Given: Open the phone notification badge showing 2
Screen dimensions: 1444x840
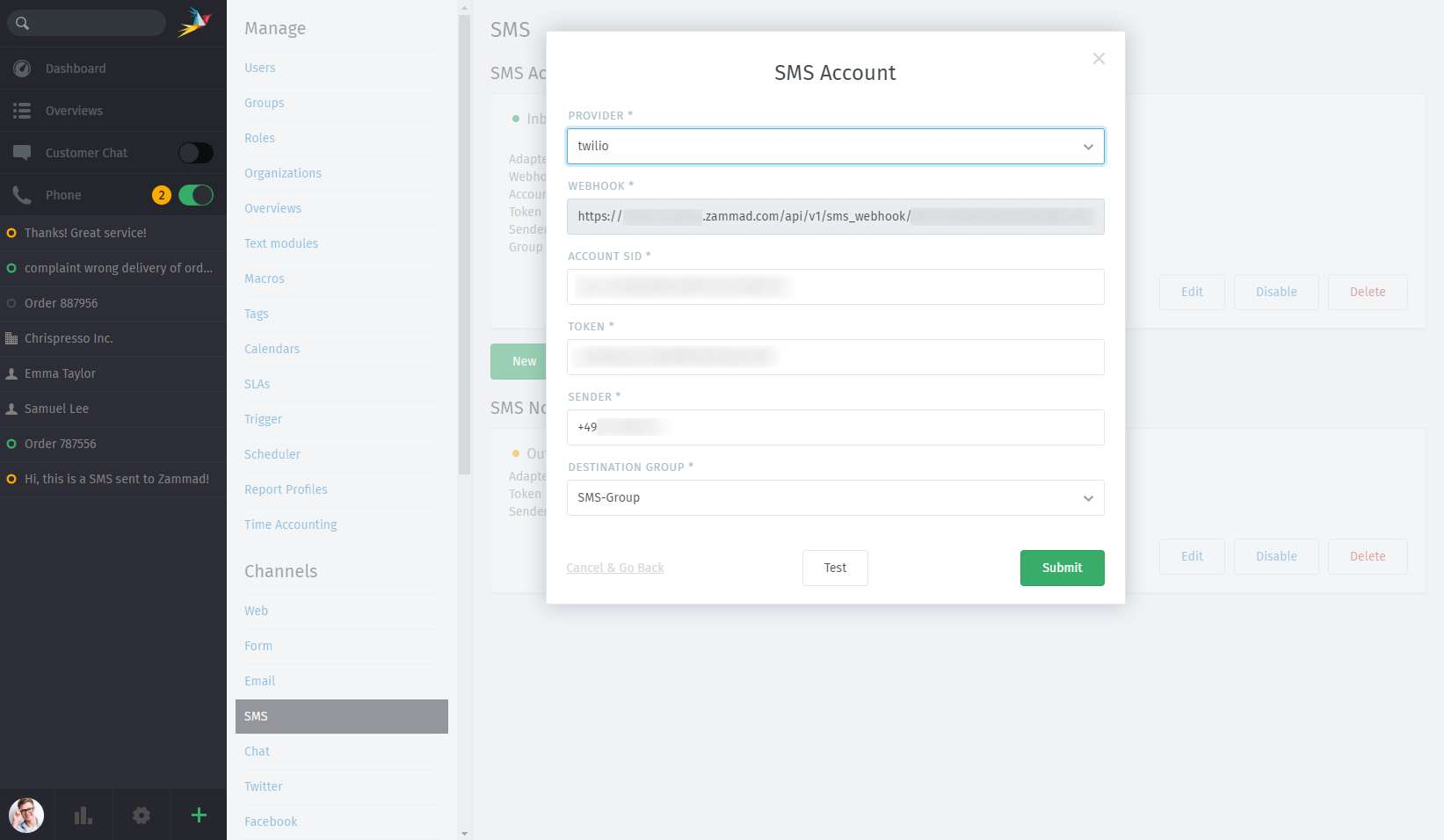Looking at the screenshot, I should click(x=161, y=195).
